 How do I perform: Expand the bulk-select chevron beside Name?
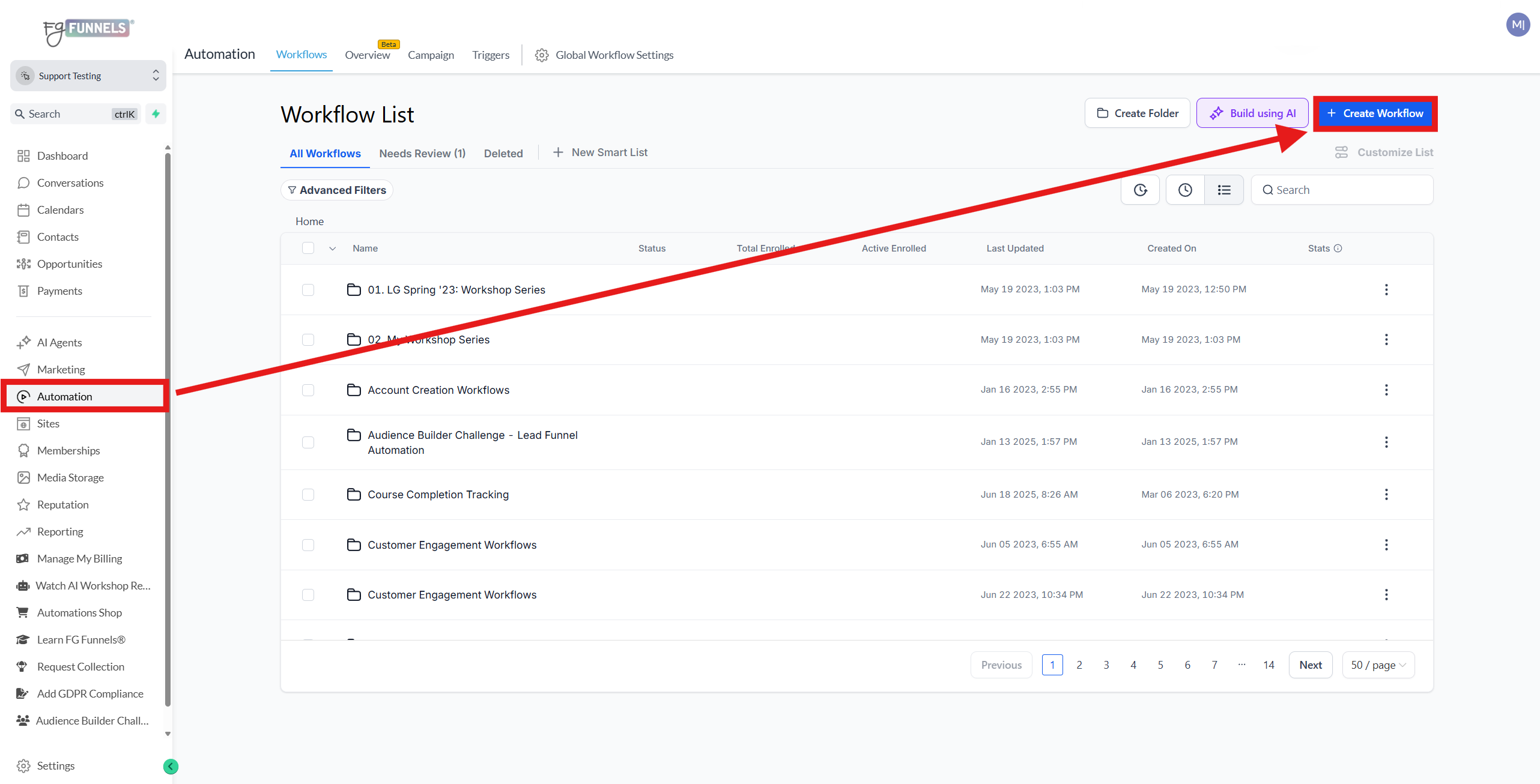[x=332, y=249]
